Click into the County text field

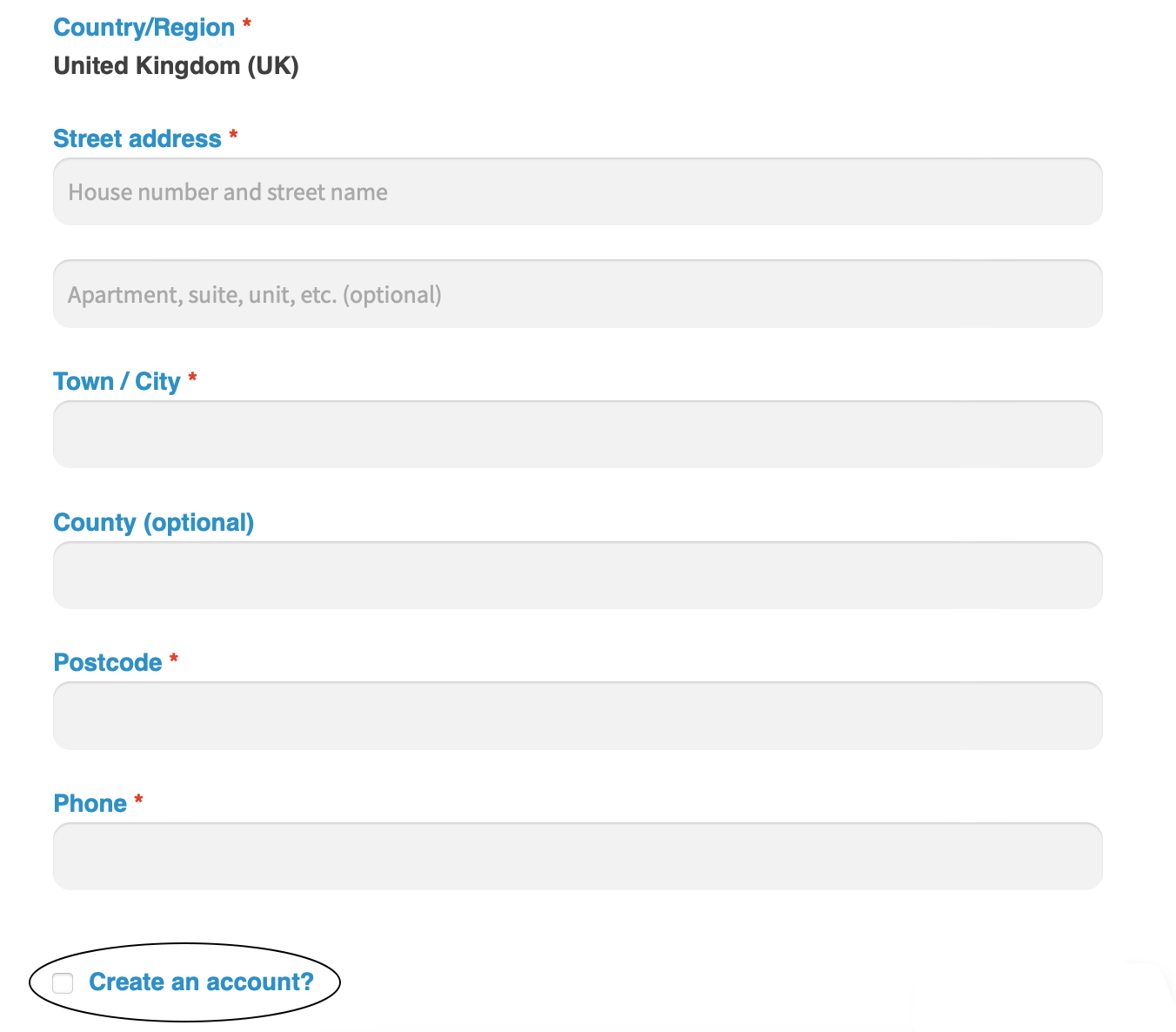[578, 575]
